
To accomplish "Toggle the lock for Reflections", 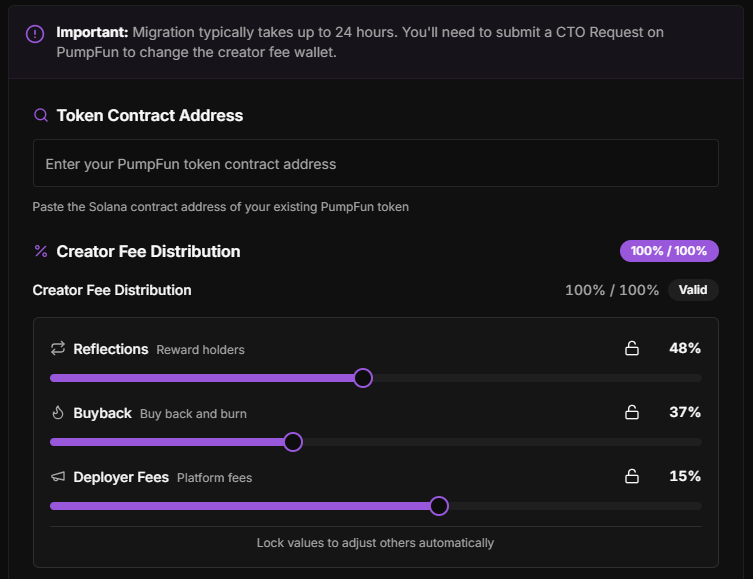I will coord(632,348).
